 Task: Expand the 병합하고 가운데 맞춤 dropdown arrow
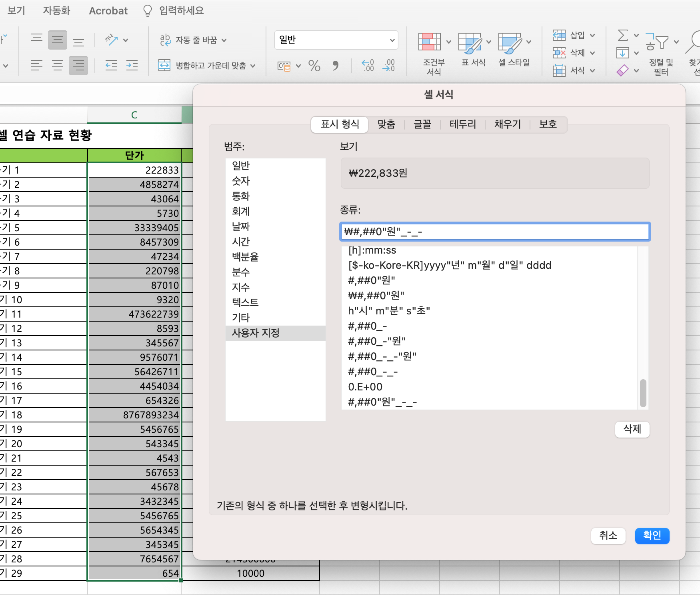coord(252,66)
